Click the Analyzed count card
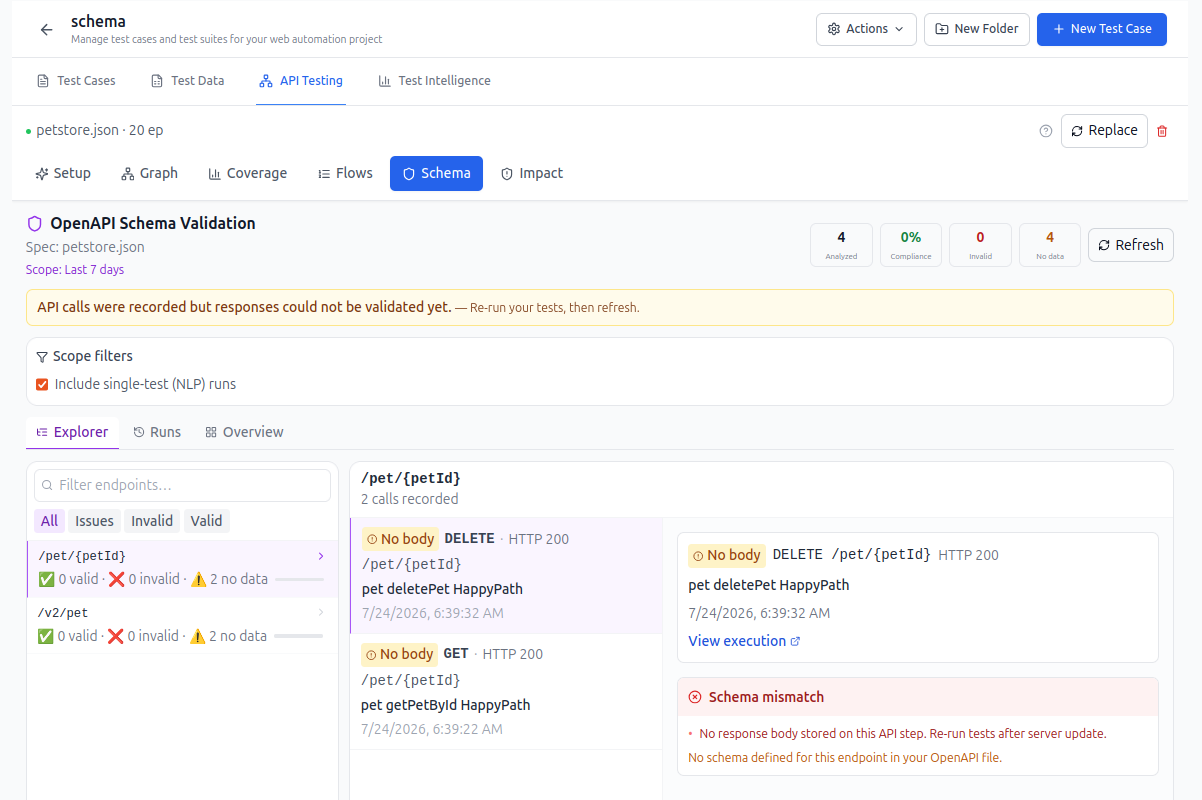Viewport: 1202px width, 800px height. [x=841, y=245]
